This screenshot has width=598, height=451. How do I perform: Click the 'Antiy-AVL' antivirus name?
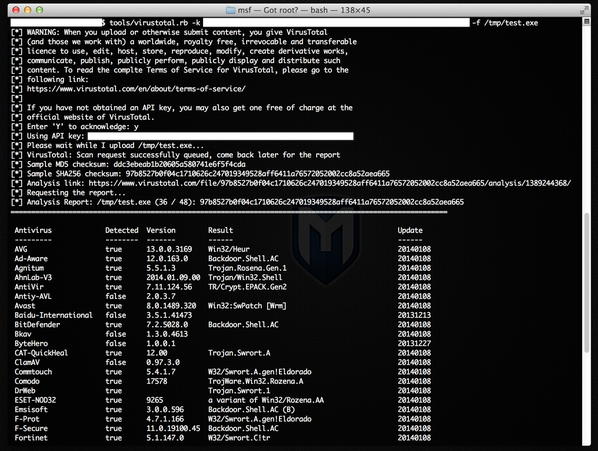[33, 296]
